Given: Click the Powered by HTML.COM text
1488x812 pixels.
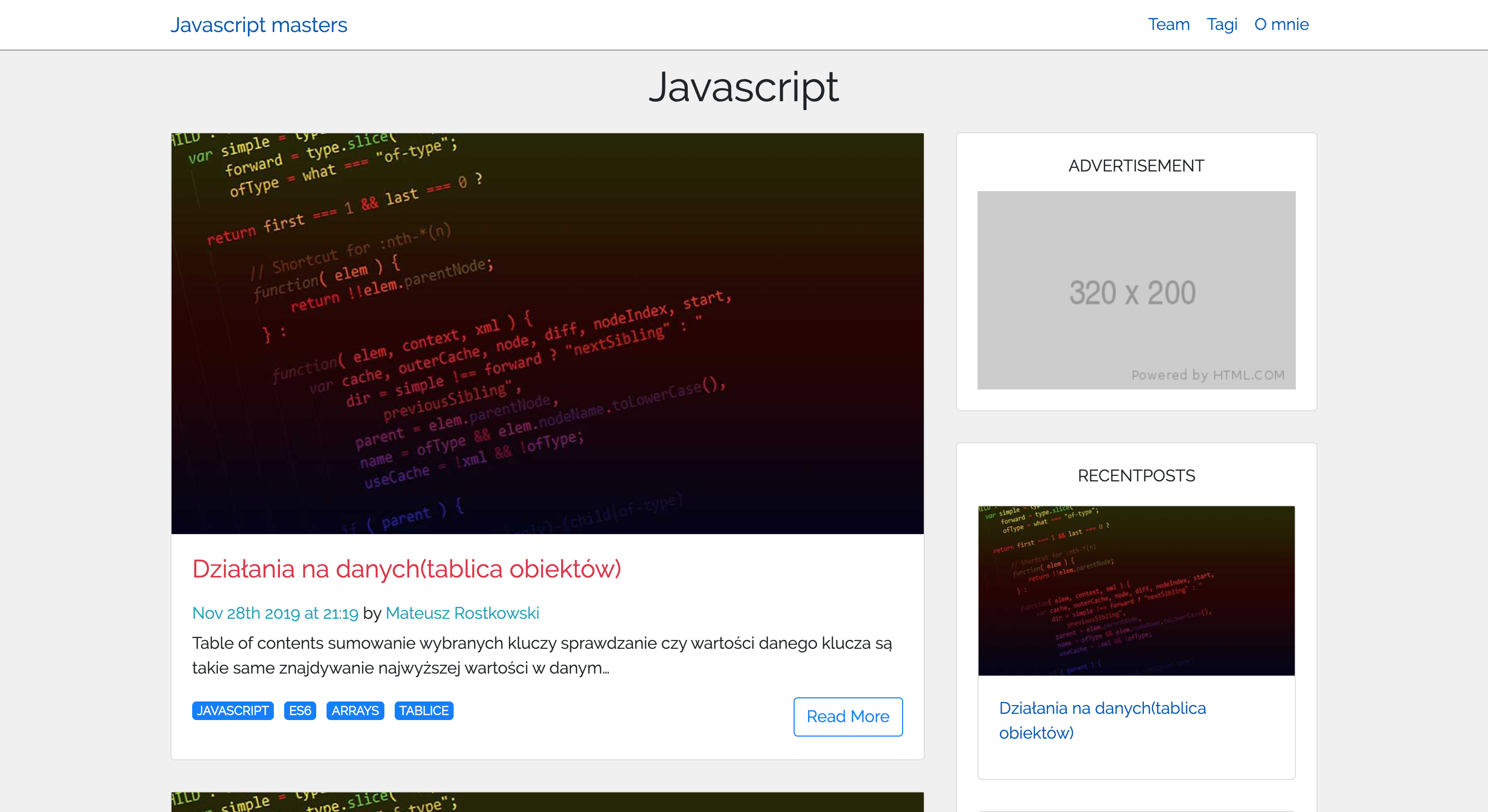Looking at the screenshot, I should pyautogui.click(x=1207, y=375).
